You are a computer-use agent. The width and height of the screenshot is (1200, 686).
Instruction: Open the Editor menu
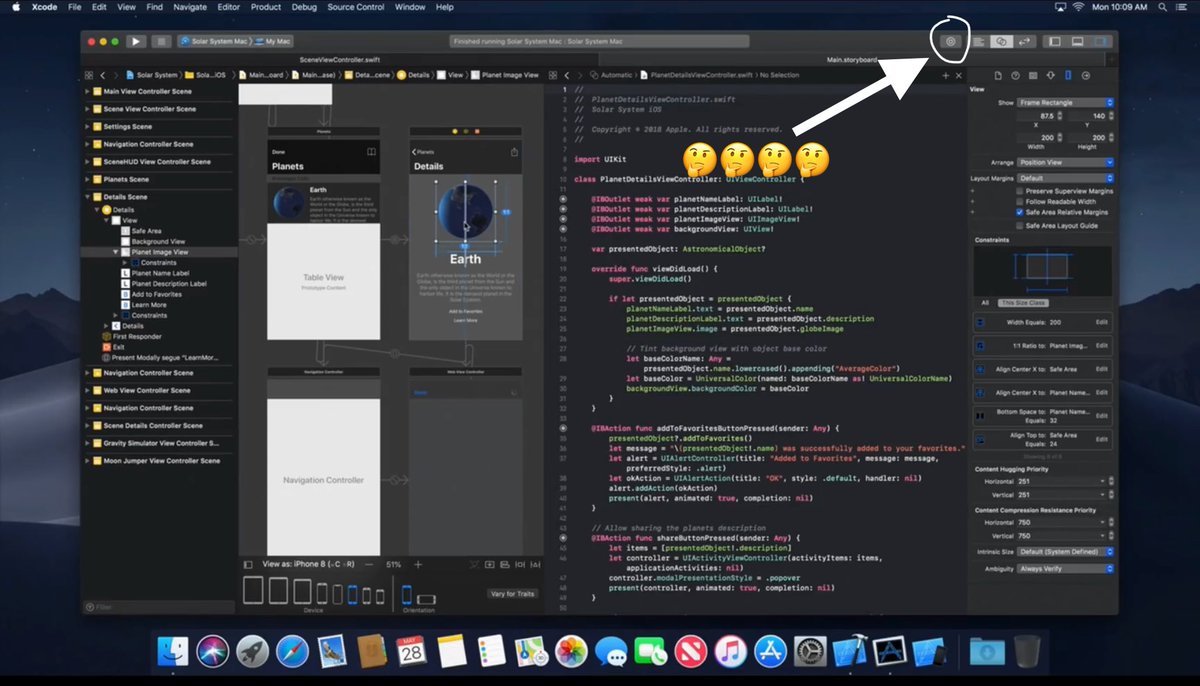coord(228,7)
